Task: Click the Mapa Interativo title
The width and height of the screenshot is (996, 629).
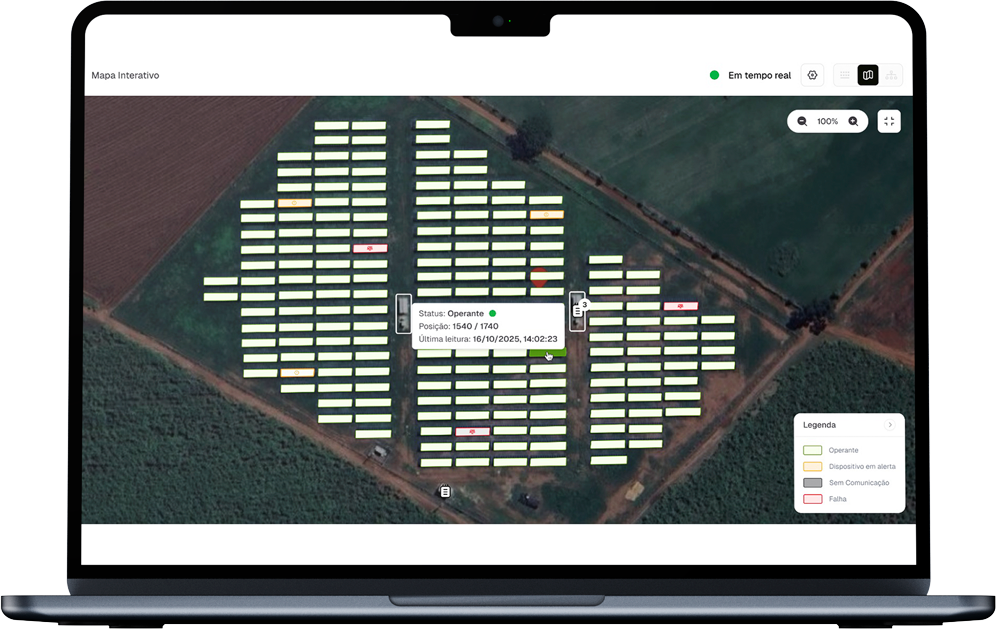Action: tap(125, 75)
